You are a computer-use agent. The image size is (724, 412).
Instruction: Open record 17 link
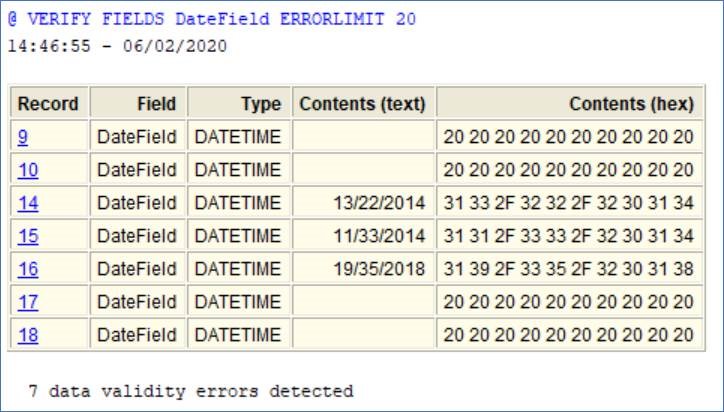tap(28, 302)
